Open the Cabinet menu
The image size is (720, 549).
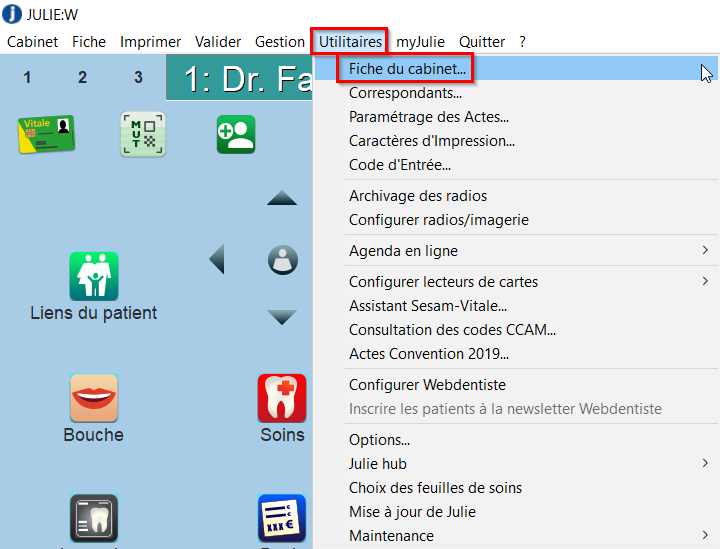[x=33, y=42]
